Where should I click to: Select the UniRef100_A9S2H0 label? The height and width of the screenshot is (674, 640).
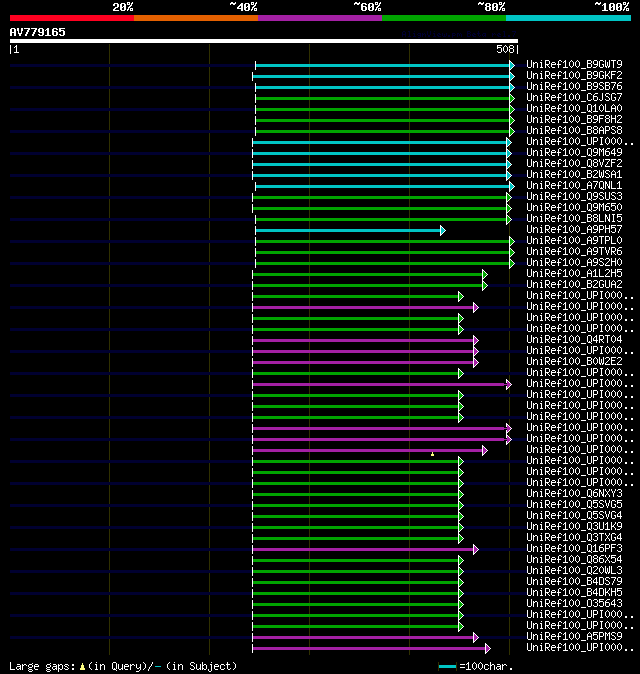click(574, 263)
